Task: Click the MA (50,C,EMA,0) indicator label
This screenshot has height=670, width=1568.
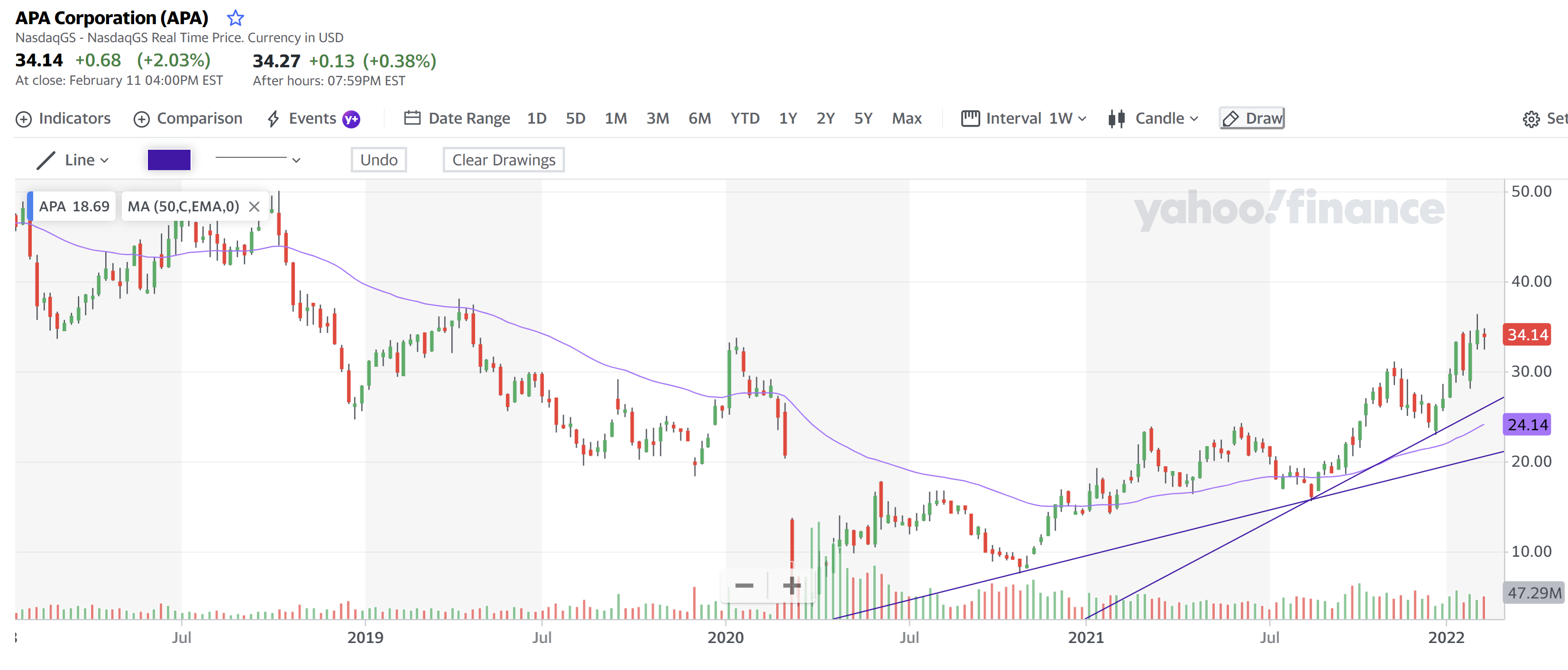Action: click(183, 206)
